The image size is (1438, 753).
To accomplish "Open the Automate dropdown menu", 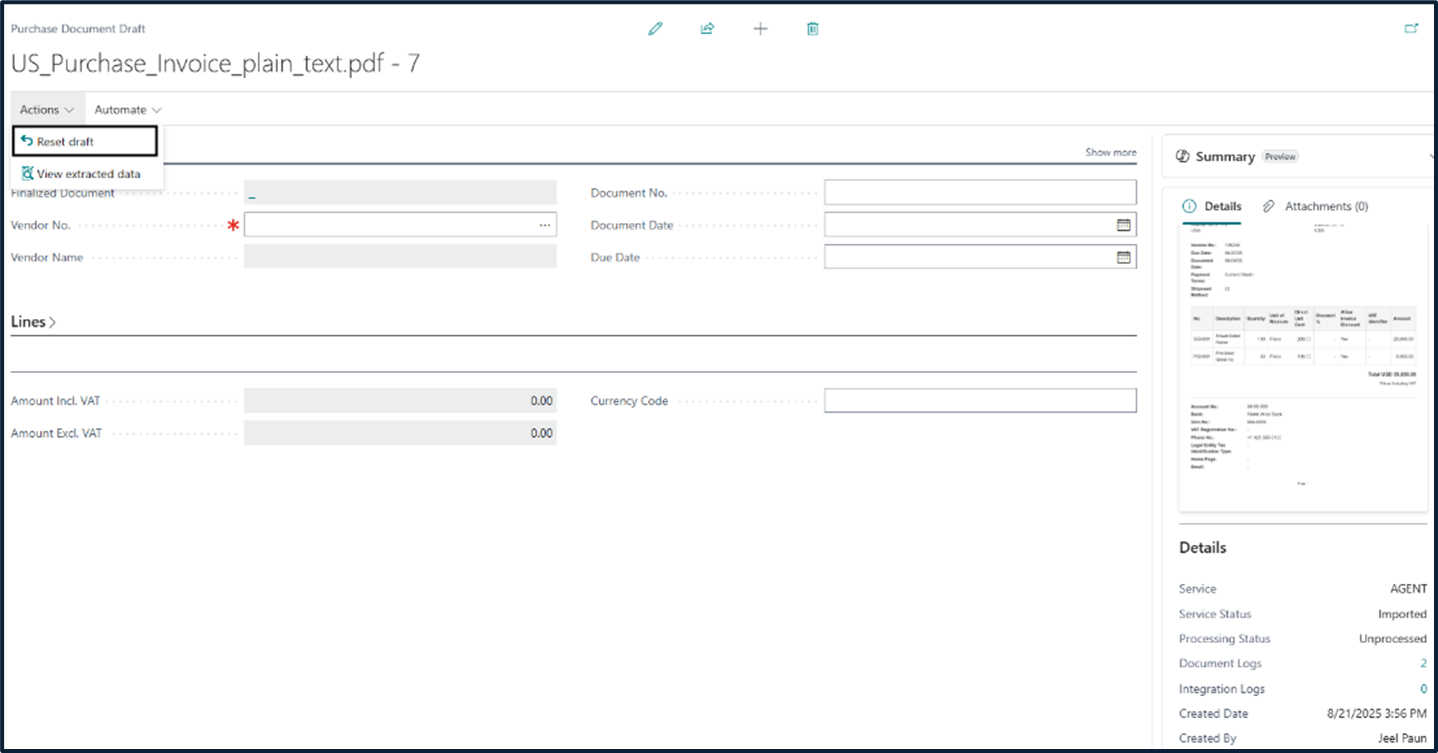I will pyautogui.click(x=127, y=110).
